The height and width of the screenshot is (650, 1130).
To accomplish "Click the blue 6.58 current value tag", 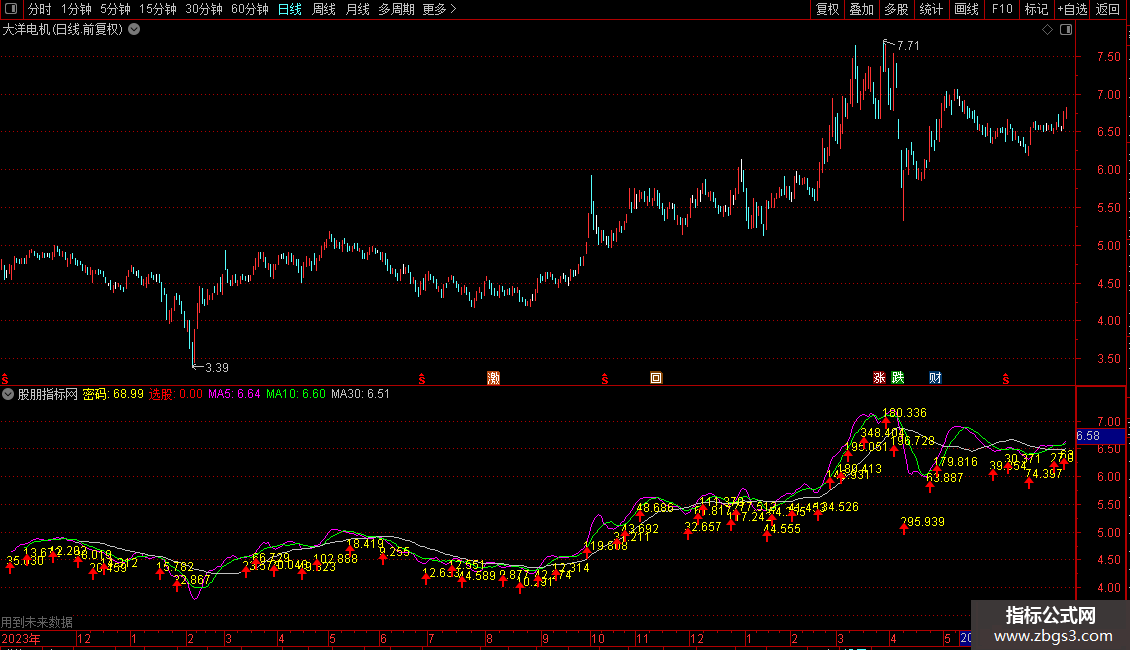I will click(x=1100, y=436).
